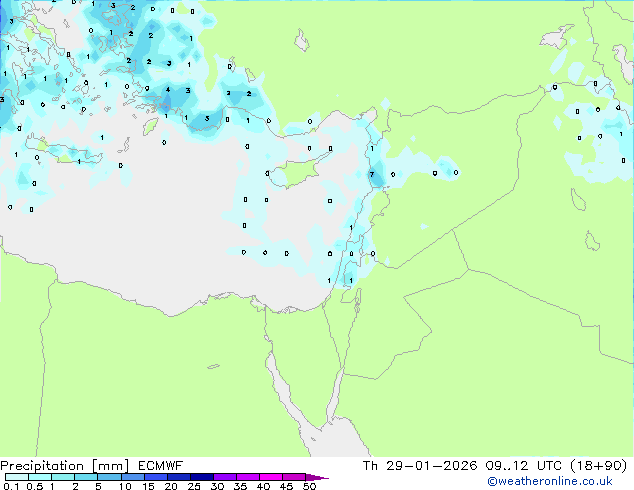Click the '0.5' legend scale label
This screenshot has height=490, width=634.
tap(35, 486)
